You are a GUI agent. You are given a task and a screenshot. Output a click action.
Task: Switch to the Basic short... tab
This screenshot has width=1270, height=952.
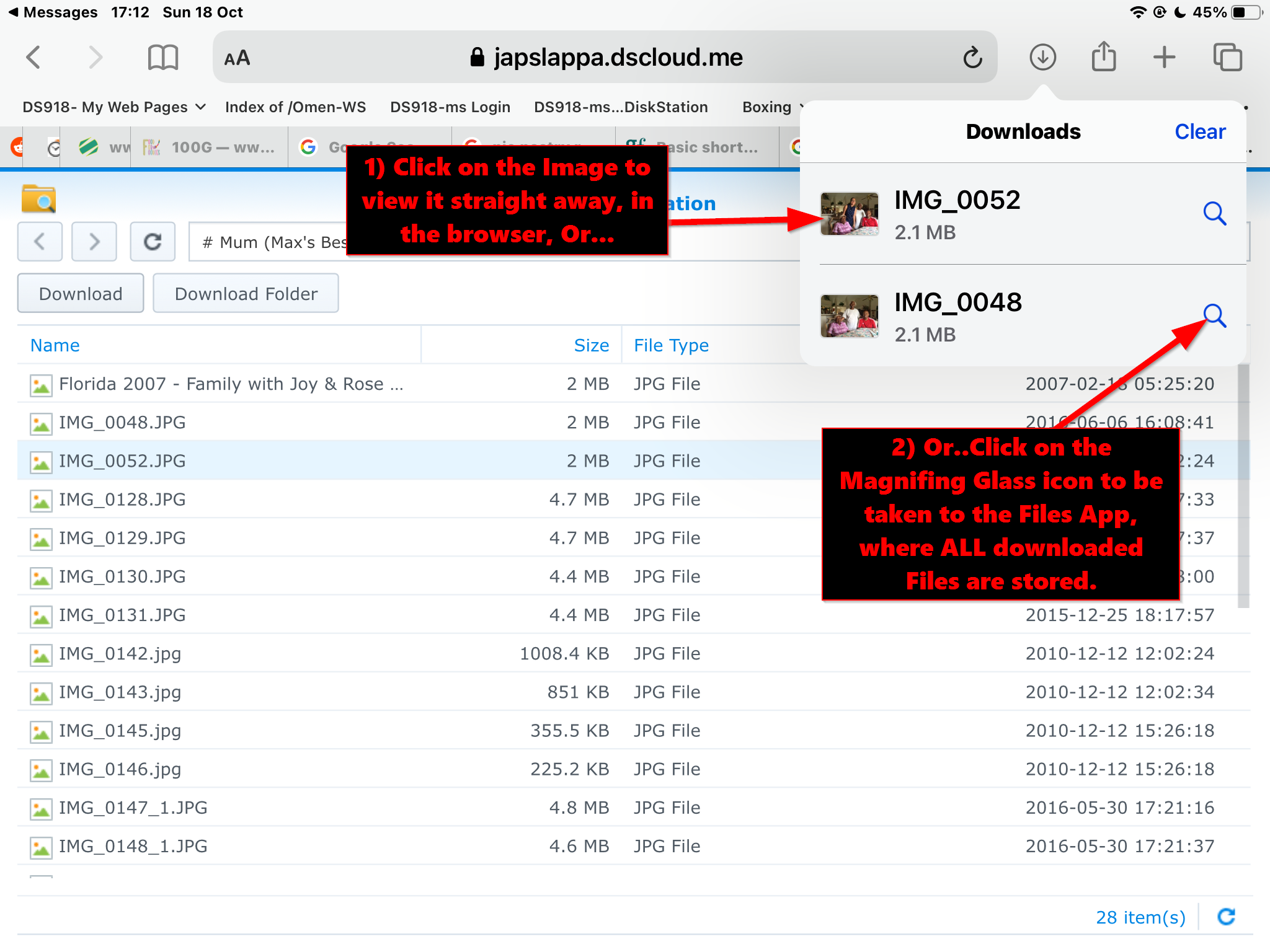(x=697, y=148)
